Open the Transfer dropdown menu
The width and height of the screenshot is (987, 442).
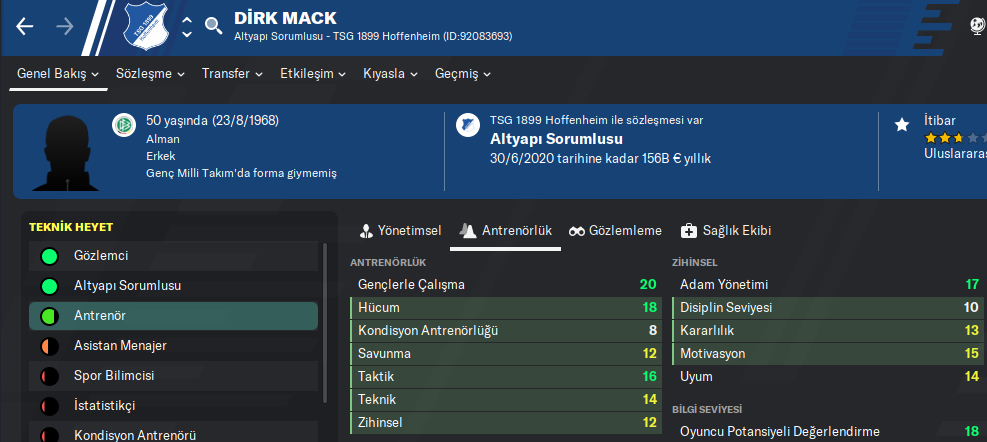pos(232,74)
